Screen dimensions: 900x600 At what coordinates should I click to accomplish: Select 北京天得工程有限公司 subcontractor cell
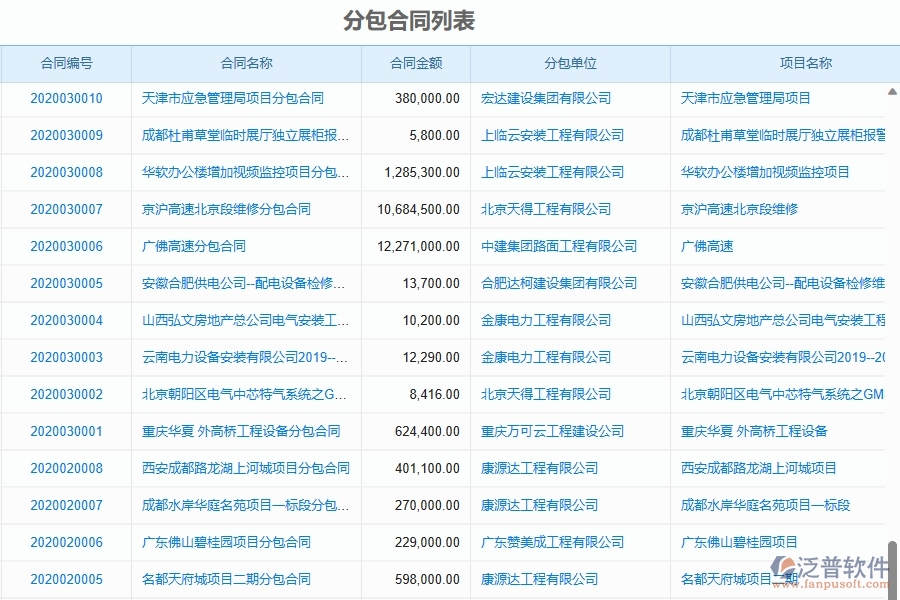pyautogui.click(x=545, y=209)
